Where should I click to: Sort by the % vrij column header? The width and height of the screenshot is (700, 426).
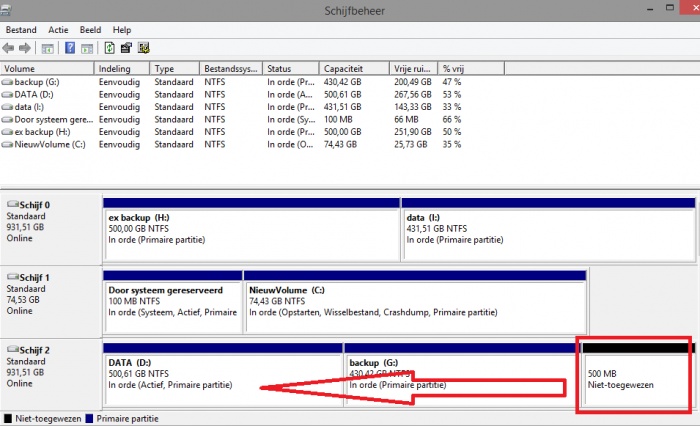click(x=471, y=69)
